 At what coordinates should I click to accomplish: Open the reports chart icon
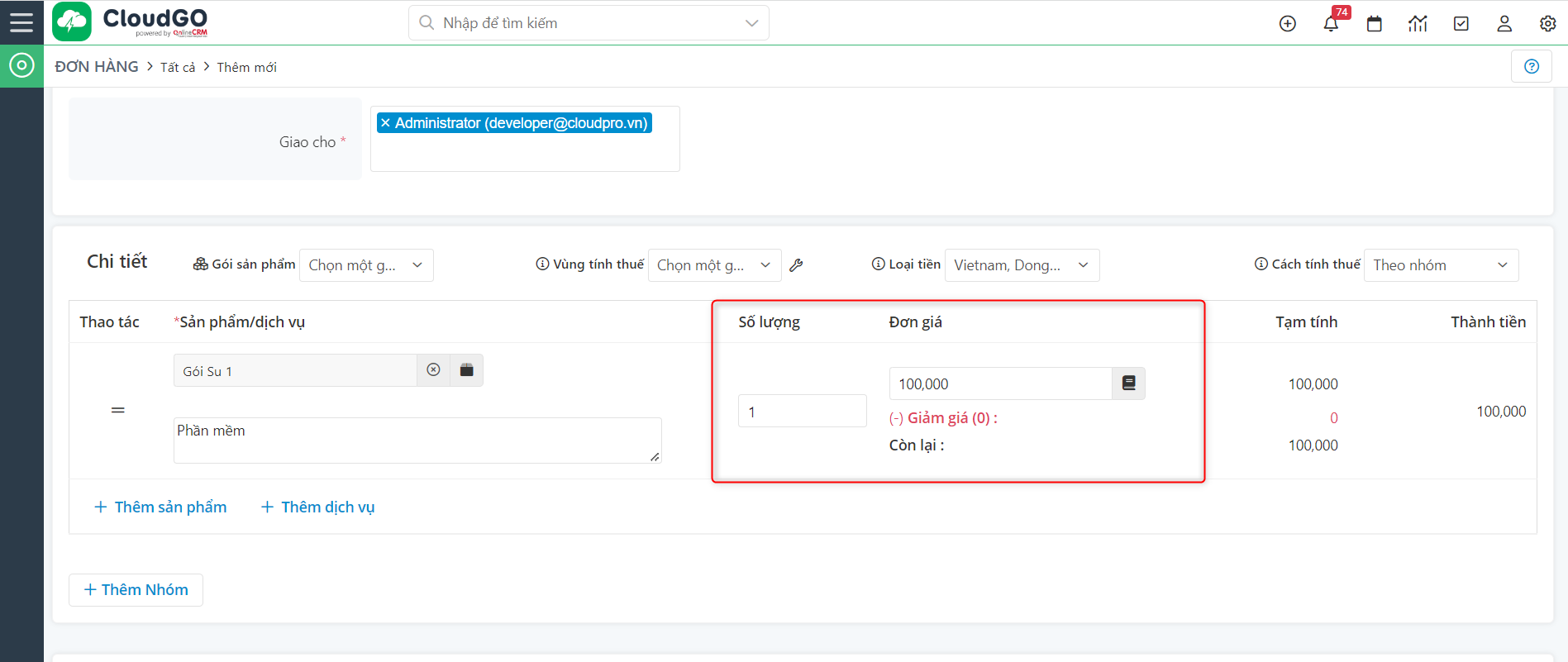click(x=1418, y=24)
